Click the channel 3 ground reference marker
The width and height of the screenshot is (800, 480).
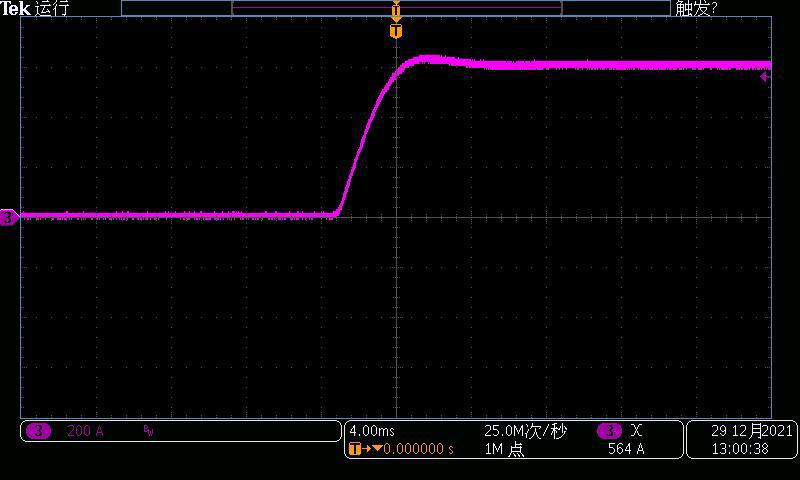(x=8, y=217)
